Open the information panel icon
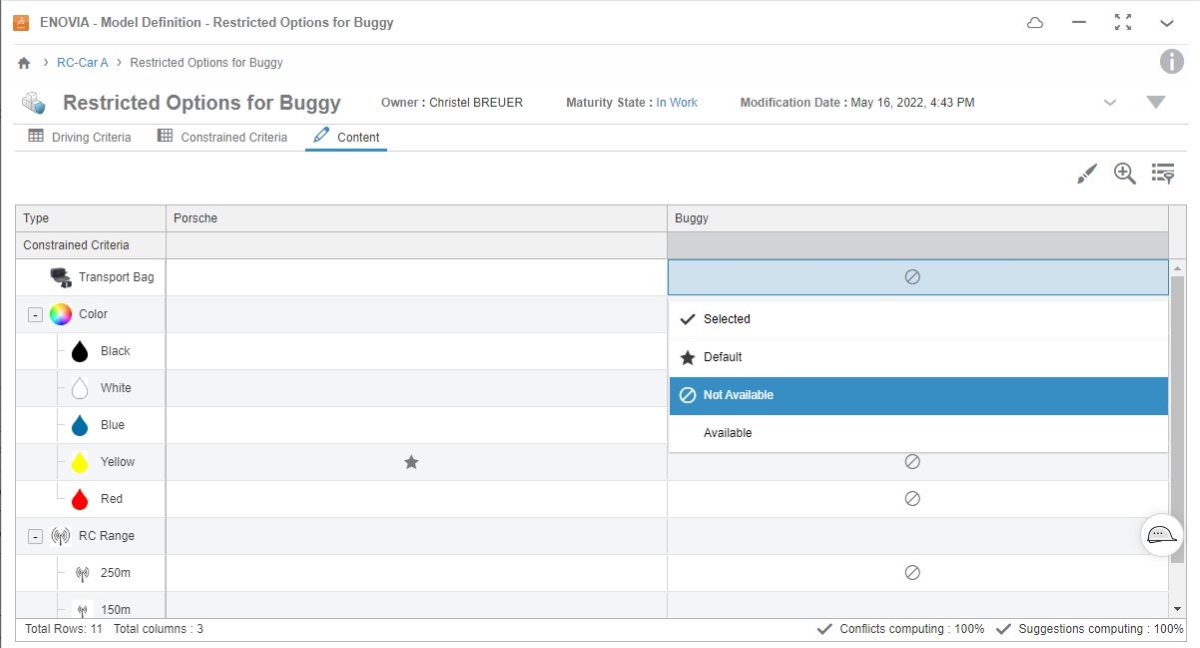1200x648 pixels. point(1171,62)
